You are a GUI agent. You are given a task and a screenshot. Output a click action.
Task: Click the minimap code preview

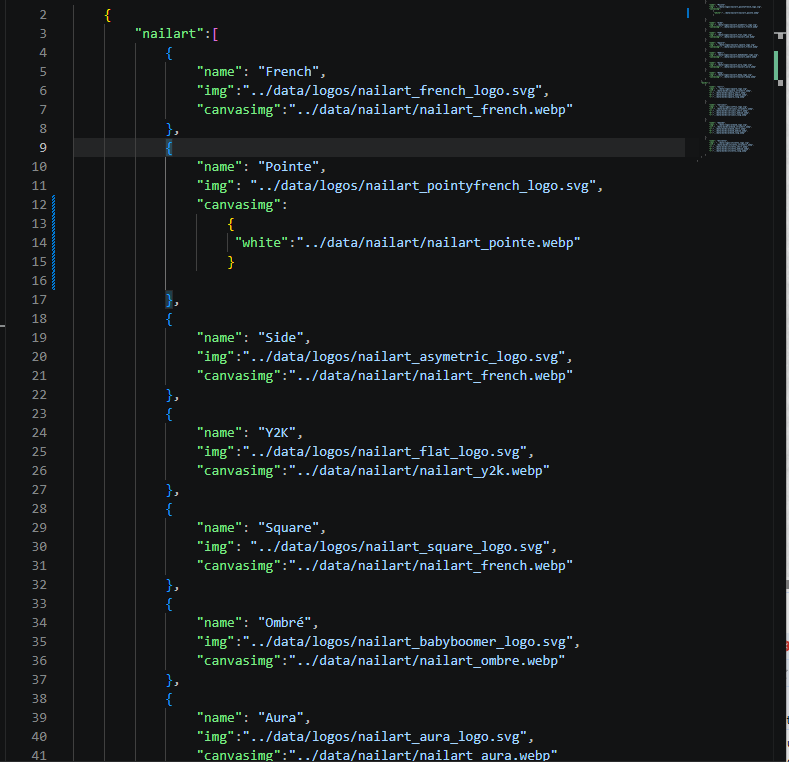734,81
